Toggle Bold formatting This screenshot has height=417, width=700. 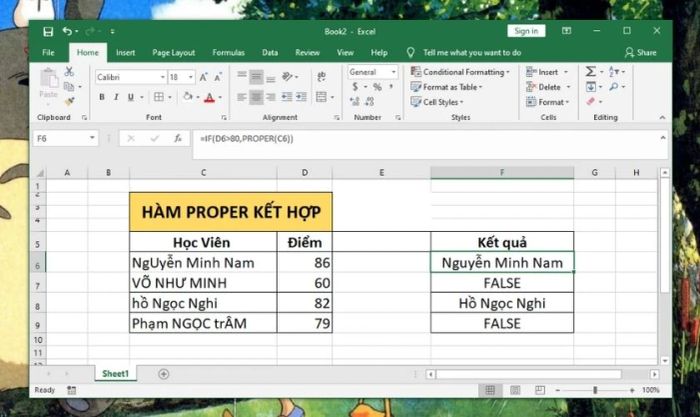pyautogui.click(x=102, y=97)
